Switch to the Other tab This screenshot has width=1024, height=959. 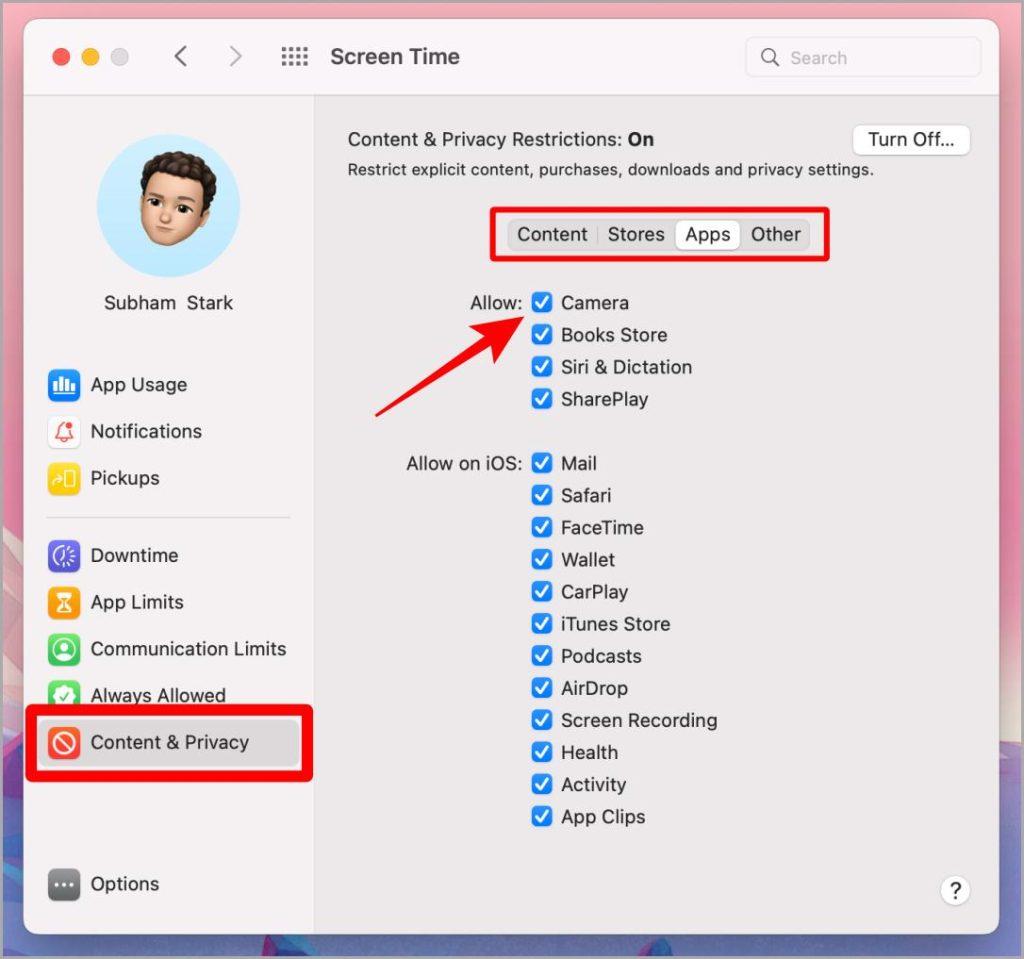[x=776, y=235]
